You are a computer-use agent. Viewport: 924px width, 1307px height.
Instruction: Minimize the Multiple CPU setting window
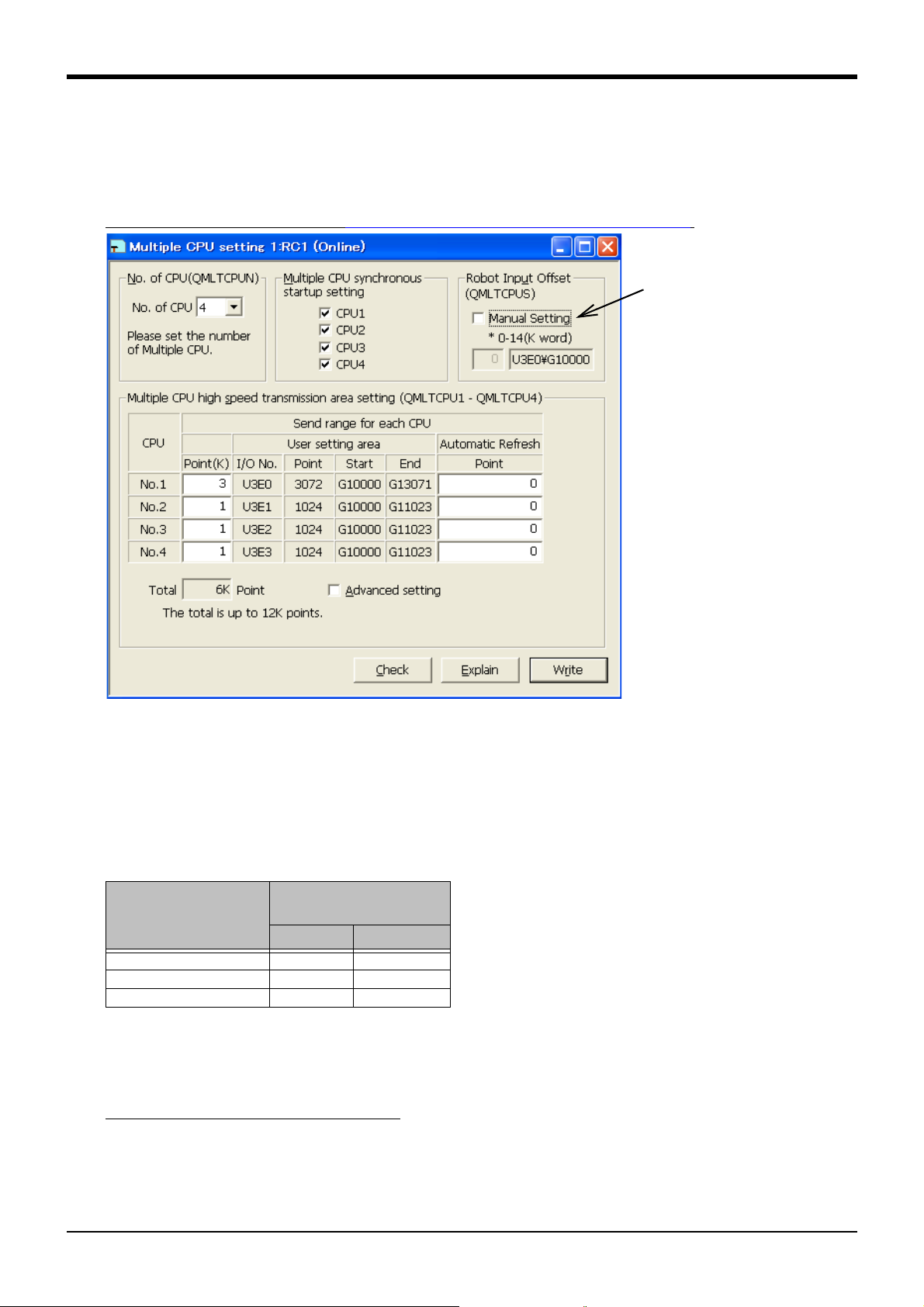pyautogui.click(x=562, y=247)
